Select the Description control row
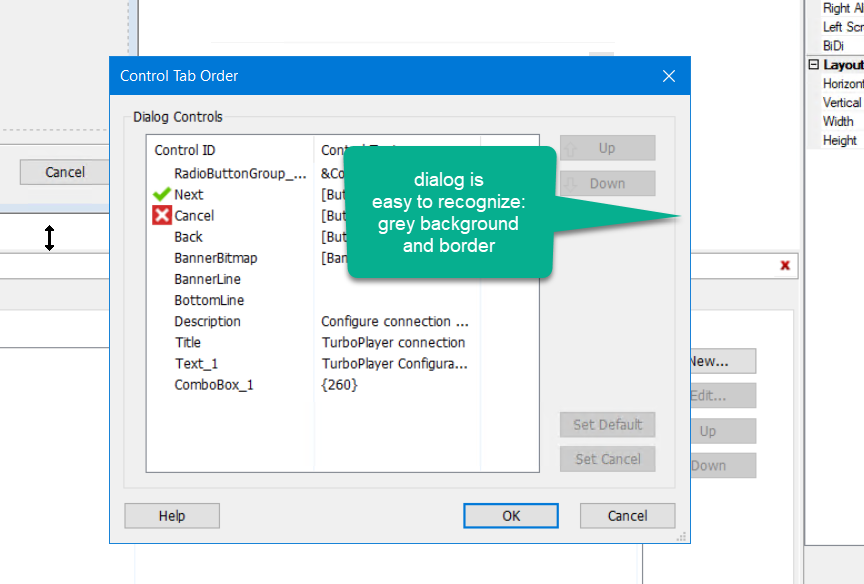Screen dimensions: 864x584 tap(207, 321)
